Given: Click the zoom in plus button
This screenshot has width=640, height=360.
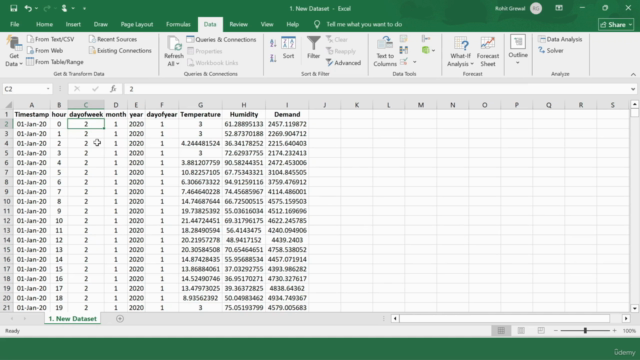Looking at the screenshot, I should (x=614, y=331).
